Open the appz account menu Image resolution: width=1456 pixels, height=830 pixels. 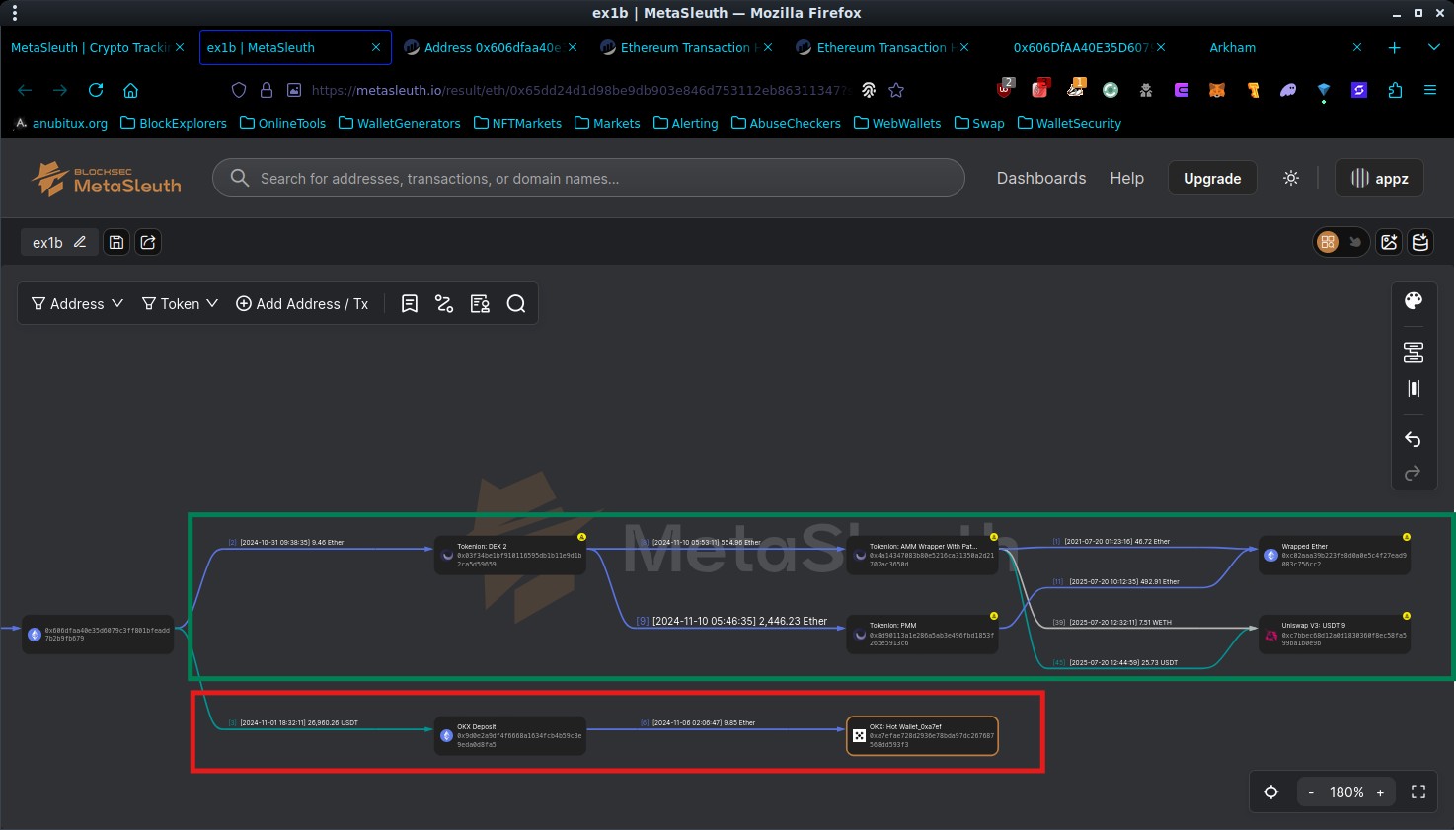point(1379,178)
